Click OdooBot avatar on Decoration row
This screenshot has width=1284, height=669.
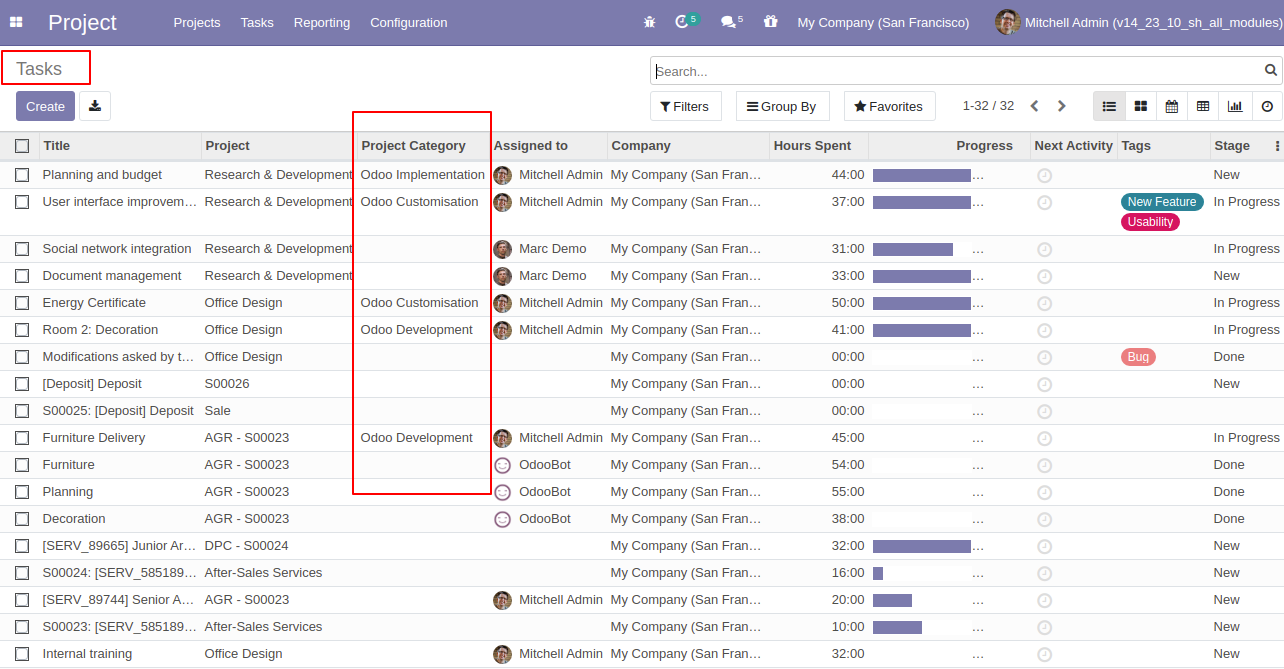502,519
